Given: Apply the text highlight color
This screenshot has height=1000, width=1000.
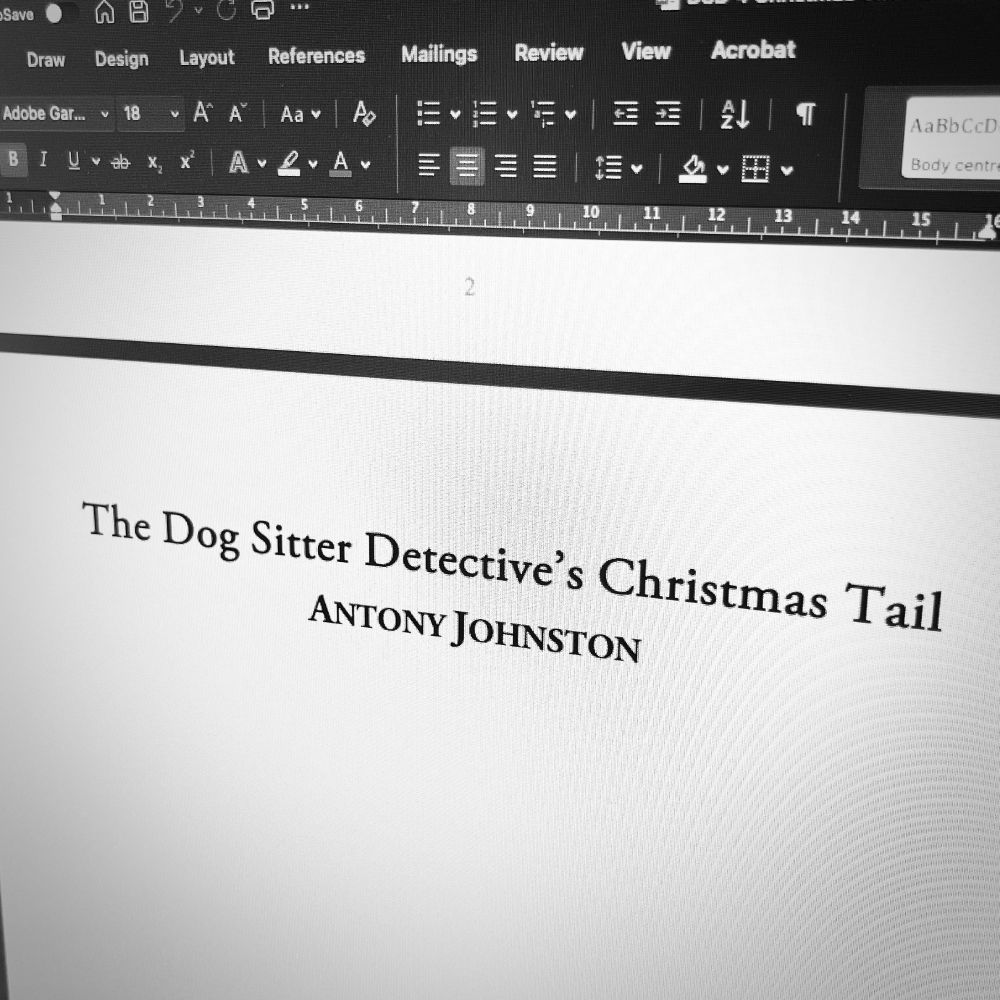Looking at the screenshot, I should (290, 163).
